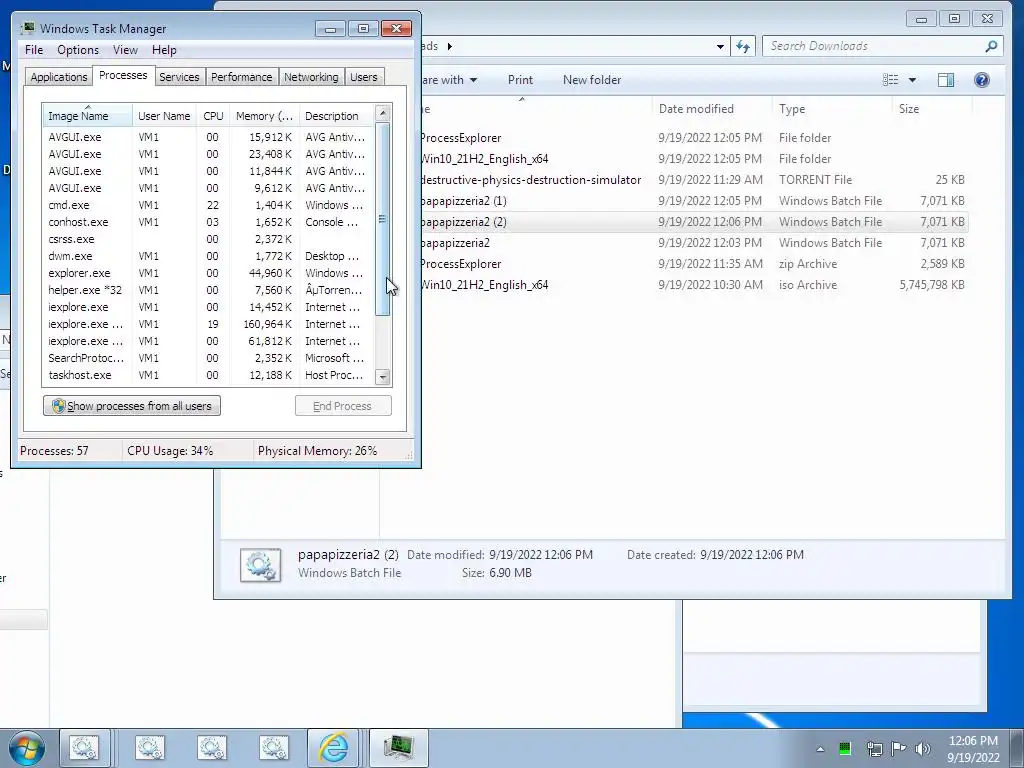Click the refresh button beside address bar
This screenshot has height=768, width=1024.
pos(743,46)
